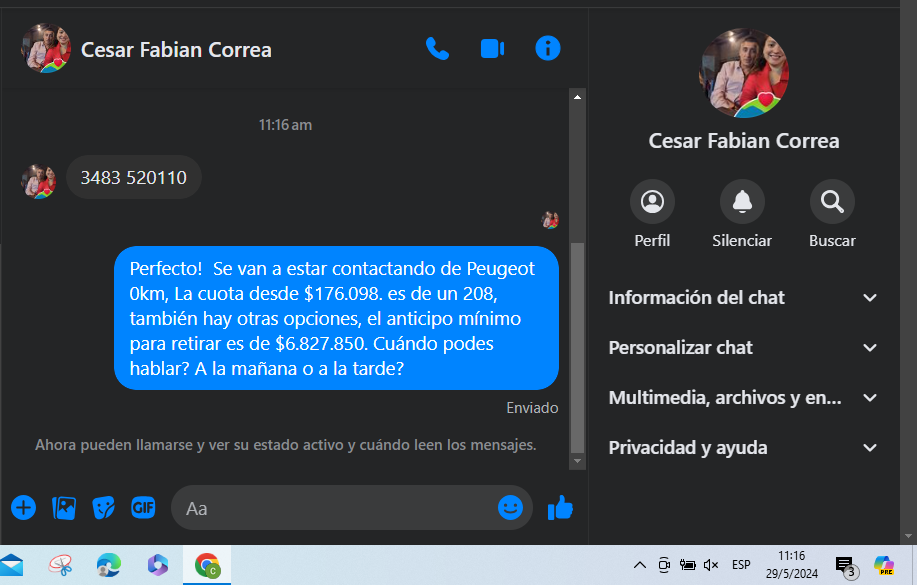Toggle the conversation info panel icon

click(548, 48)
